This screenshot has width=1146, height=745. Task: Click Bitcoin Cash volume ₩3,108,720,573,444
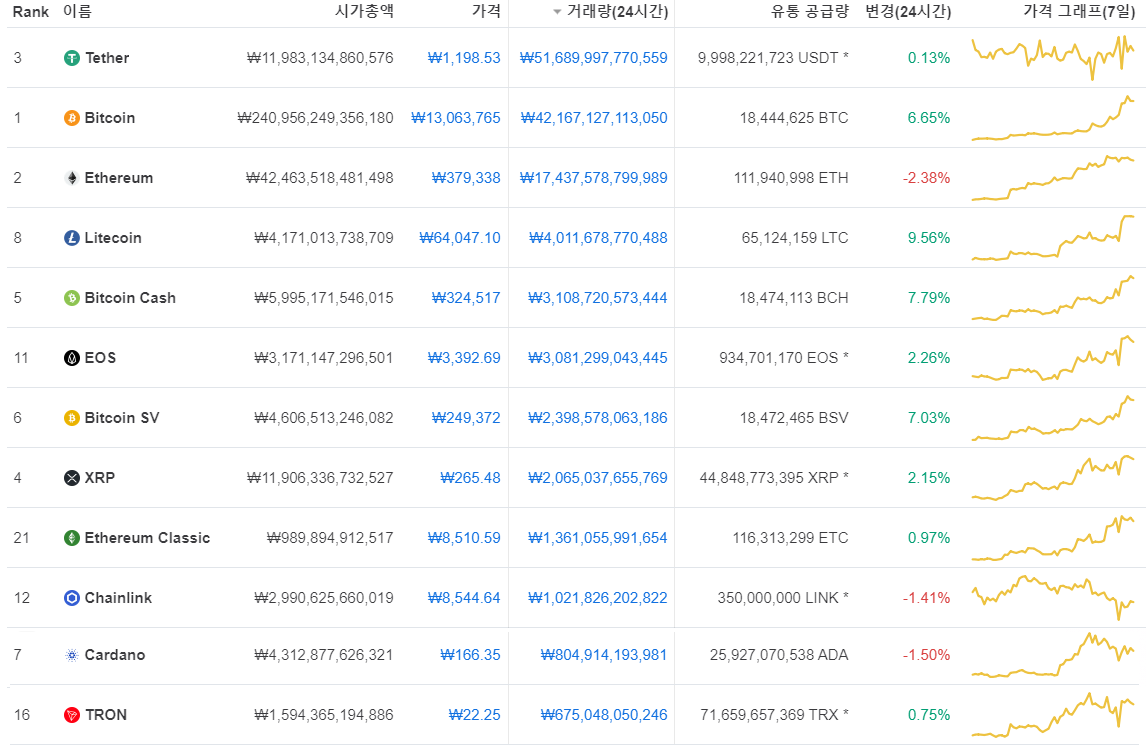pyautogui.click(x=598, y=298)
